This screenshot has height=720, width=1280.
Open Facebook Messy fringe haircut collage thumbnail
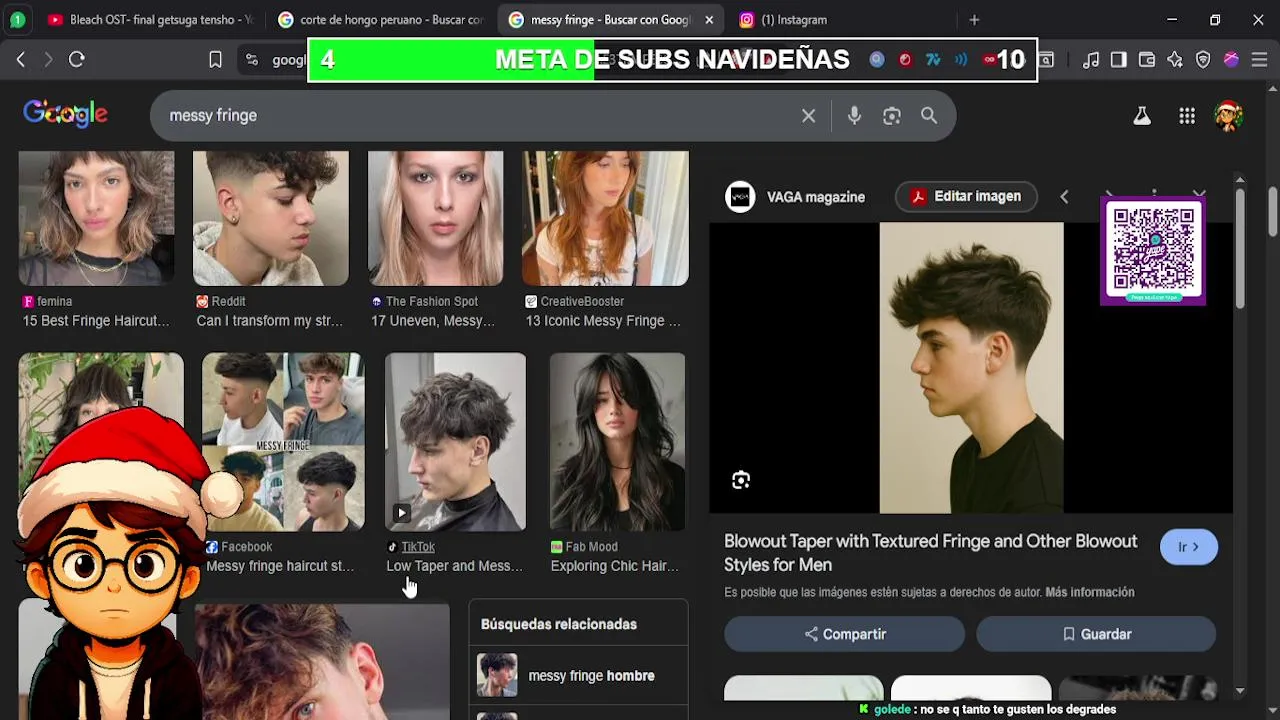tap(283, 442)
